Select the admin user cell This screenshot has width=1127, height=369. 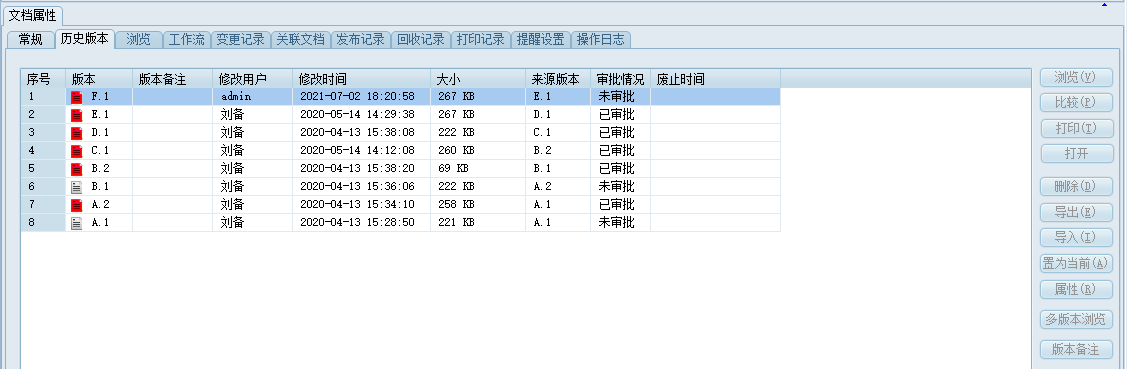click(x=252, y=96)
